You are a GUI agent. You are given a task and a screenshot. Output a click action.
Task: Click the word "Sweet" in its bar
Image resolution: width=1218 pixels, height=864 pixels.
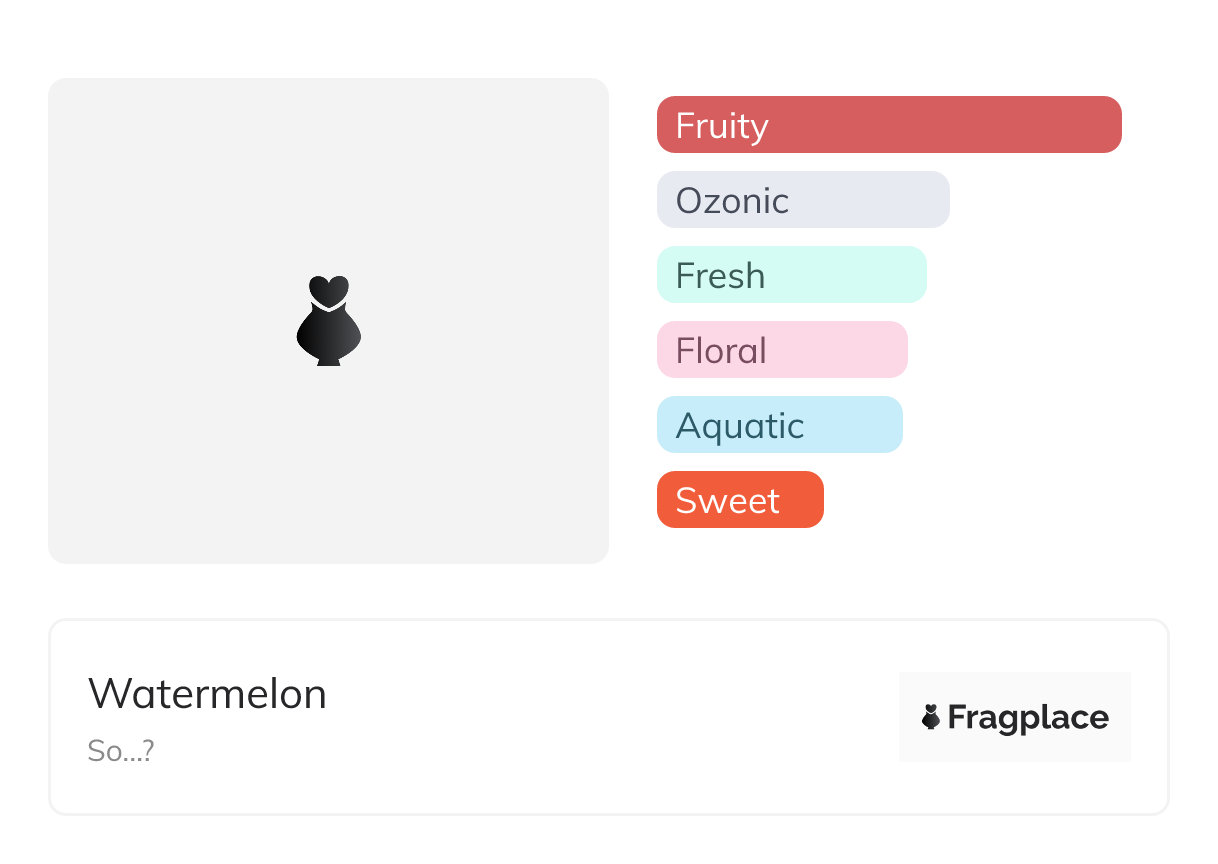(727, 501)
